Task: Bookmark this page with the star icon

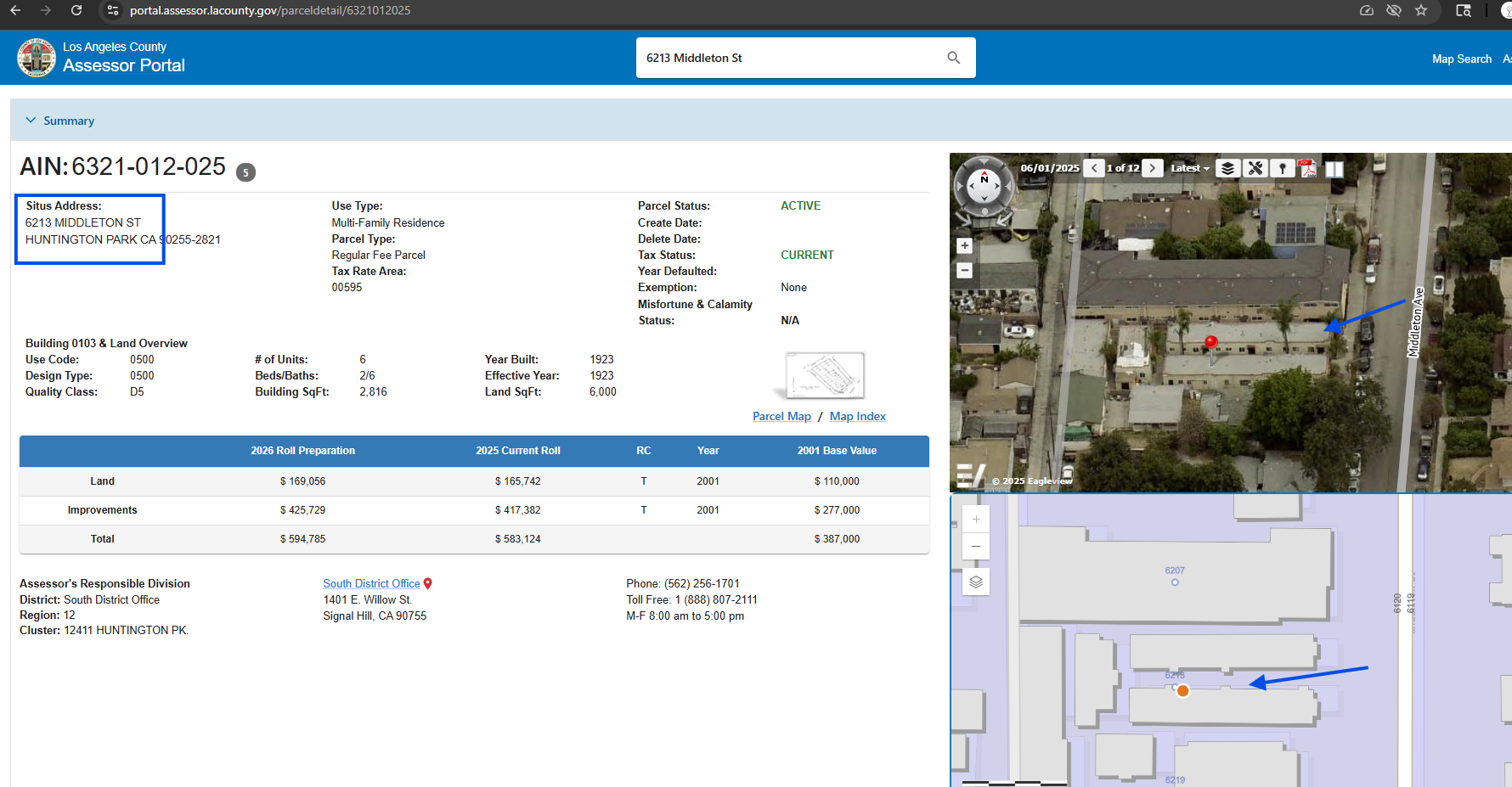Action: click(x=1421, y=10)
